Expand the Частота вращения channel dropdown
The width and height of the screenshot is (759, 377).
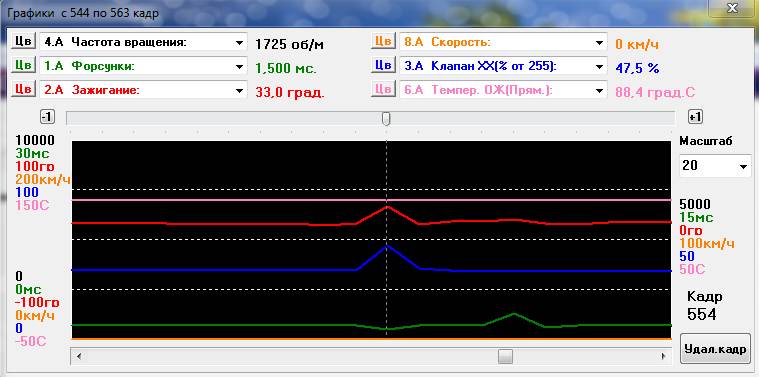click(239, 43)
